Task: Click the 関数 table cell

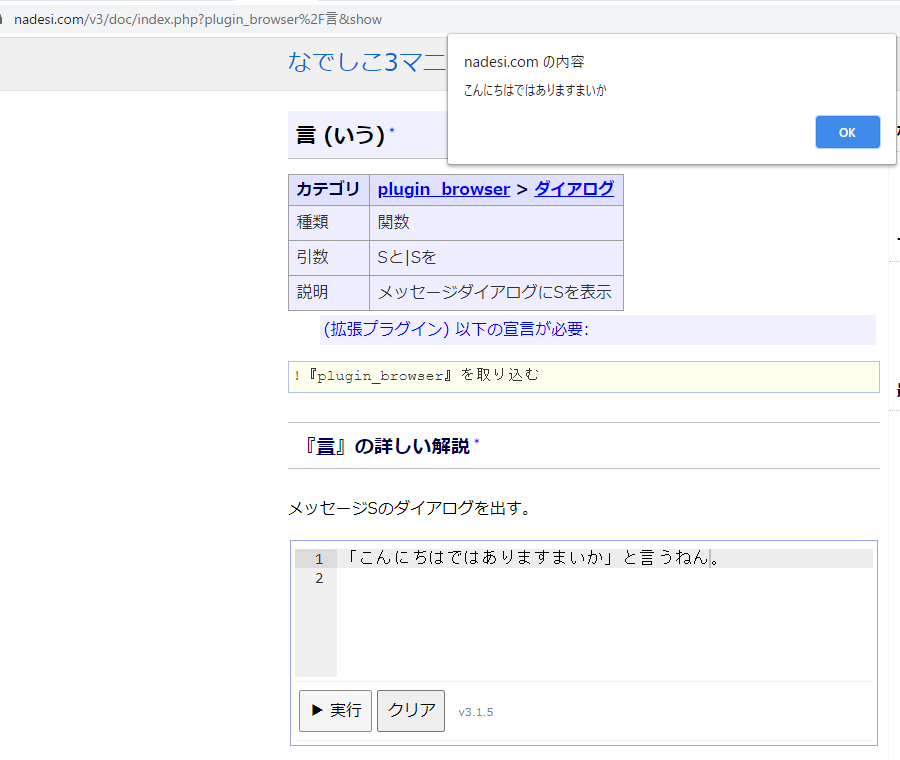Action: pyautogui.click(x=496, y=223)
